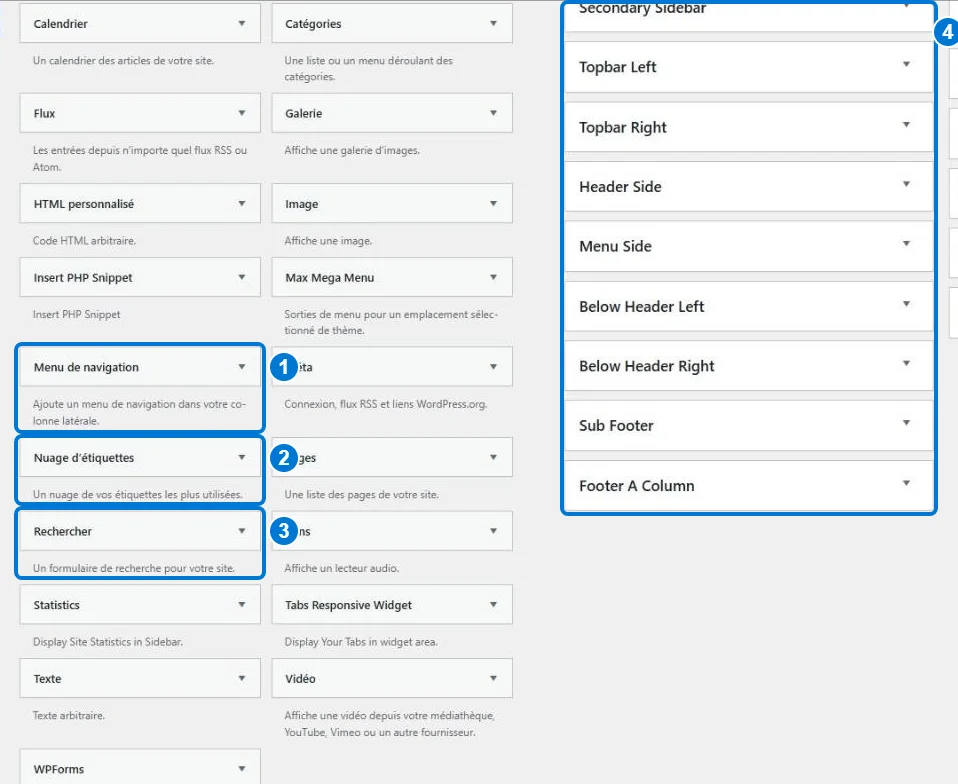Expand the Statistics widget arrow
Screen dimensions: 958x784
coord(242,605)
